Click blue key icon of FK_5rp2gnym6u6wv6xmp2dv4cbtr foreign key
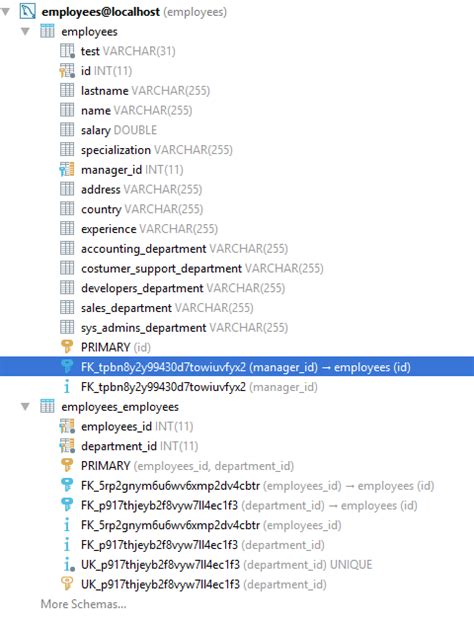 pos(67,485)
